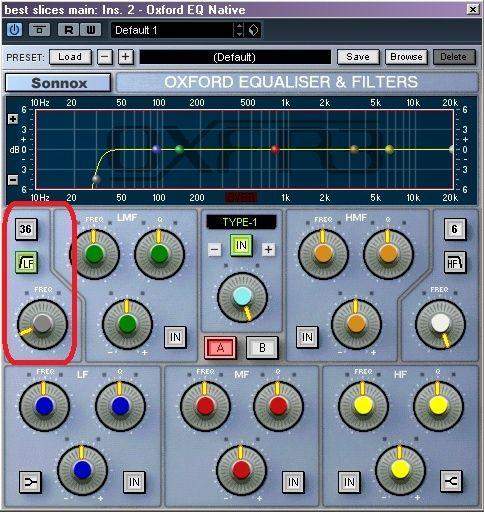Select the green LMF node on graph
Screen dimensions: 484x512
click(179, 149)
